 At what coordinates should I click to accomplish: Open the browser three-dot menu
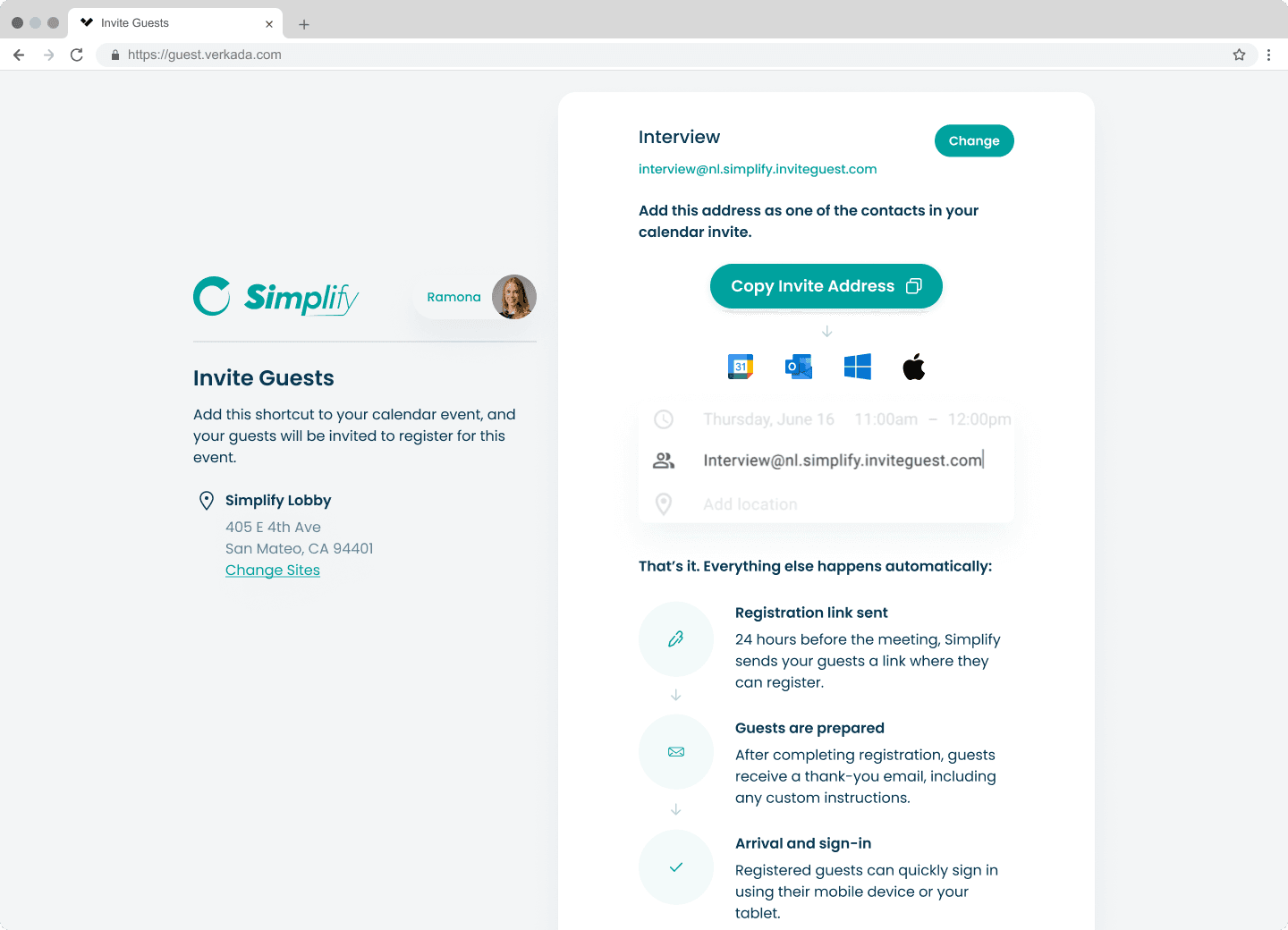click(1268, 55)
